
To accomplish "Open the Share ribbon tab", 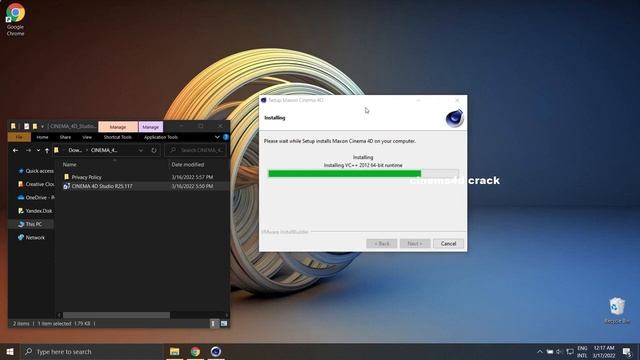I will click(65, 137).
